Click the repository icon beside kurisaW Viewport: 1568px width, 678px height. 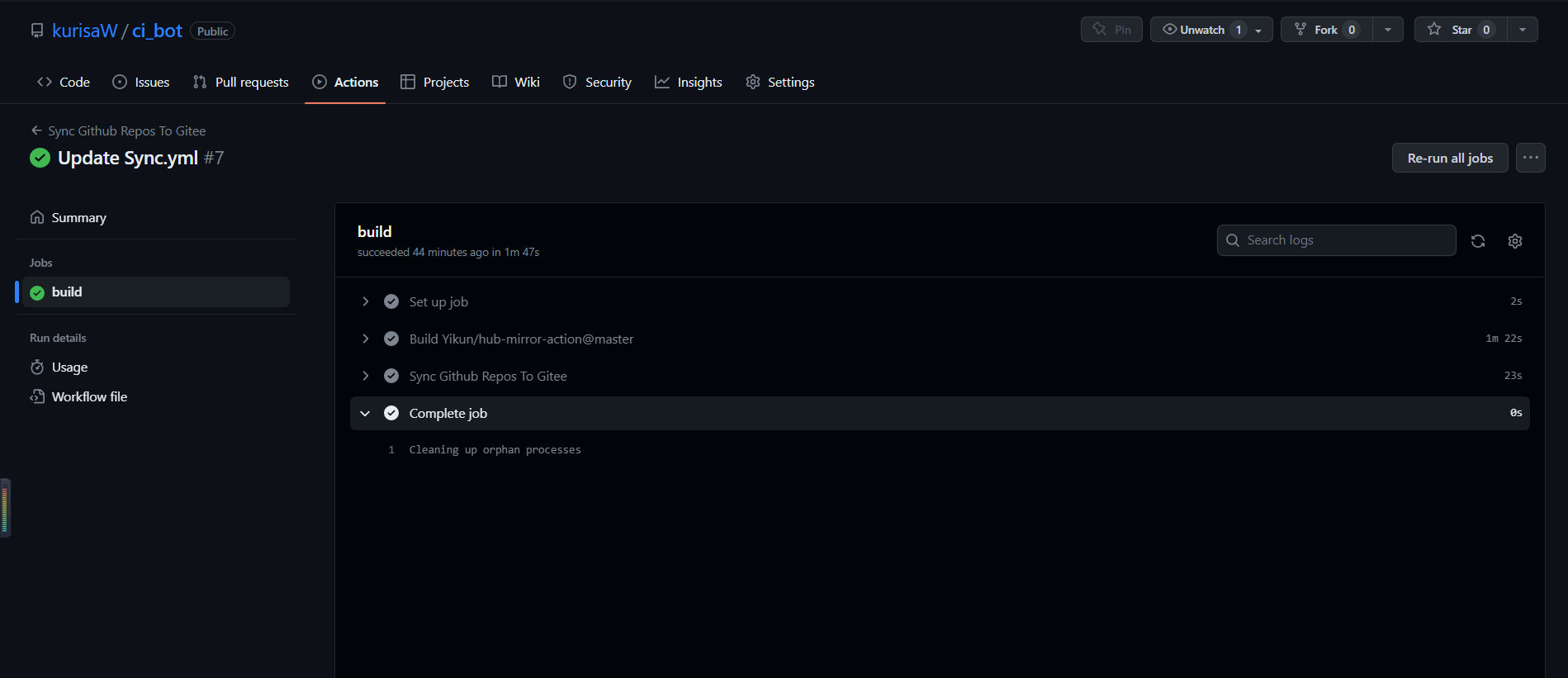pyautogui.click(x=37, y=31)
